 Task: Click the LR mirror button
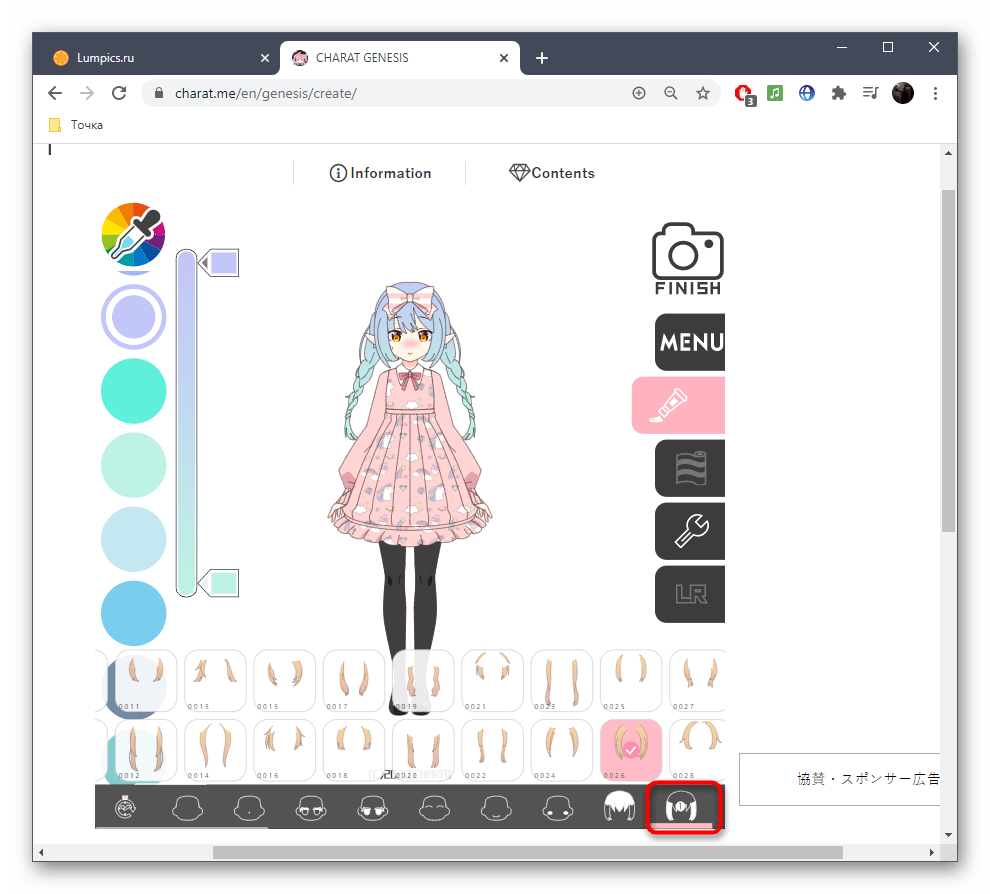[x=690, y=594]
